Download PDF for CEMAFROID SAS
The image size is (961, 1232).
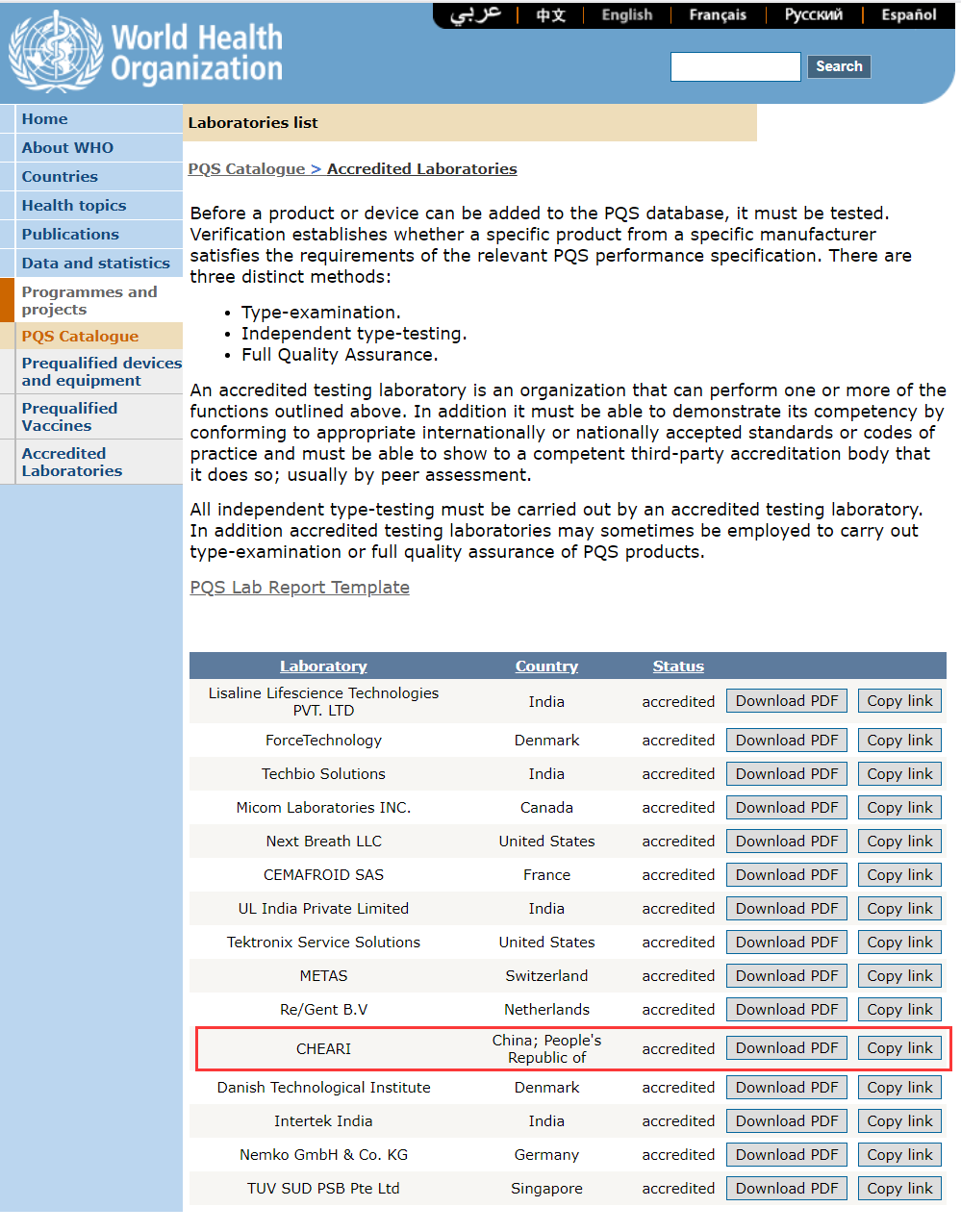pos(787,875)
